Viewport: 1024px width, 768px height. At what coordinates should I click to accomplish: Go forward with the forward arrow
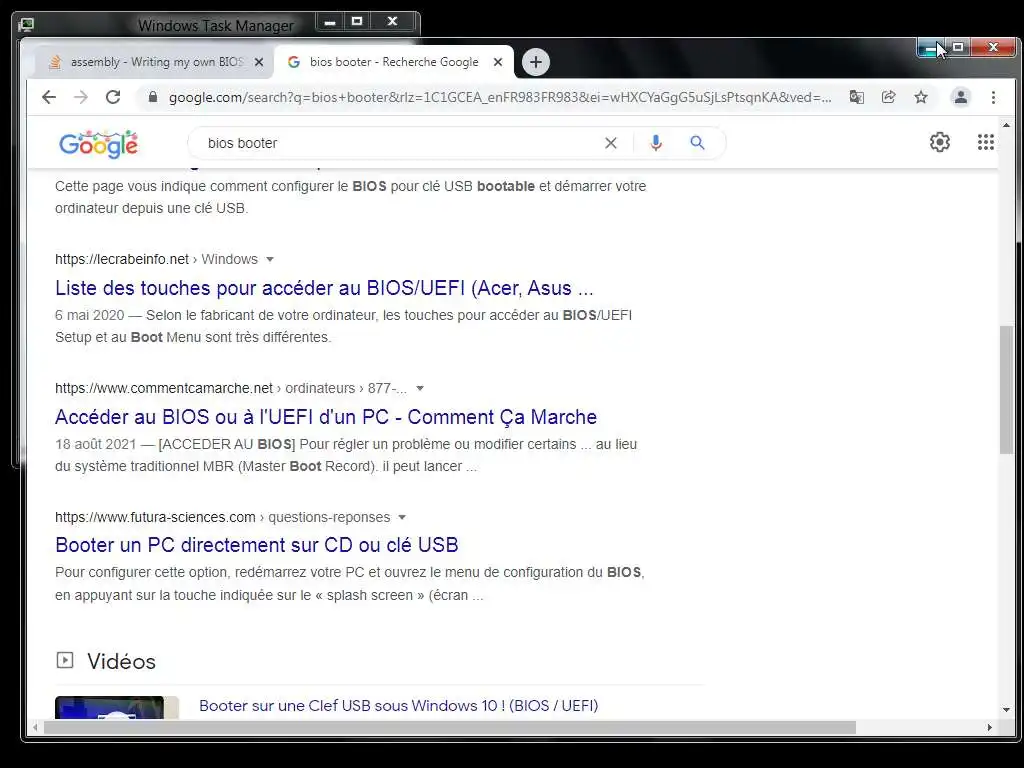point(81,97)
